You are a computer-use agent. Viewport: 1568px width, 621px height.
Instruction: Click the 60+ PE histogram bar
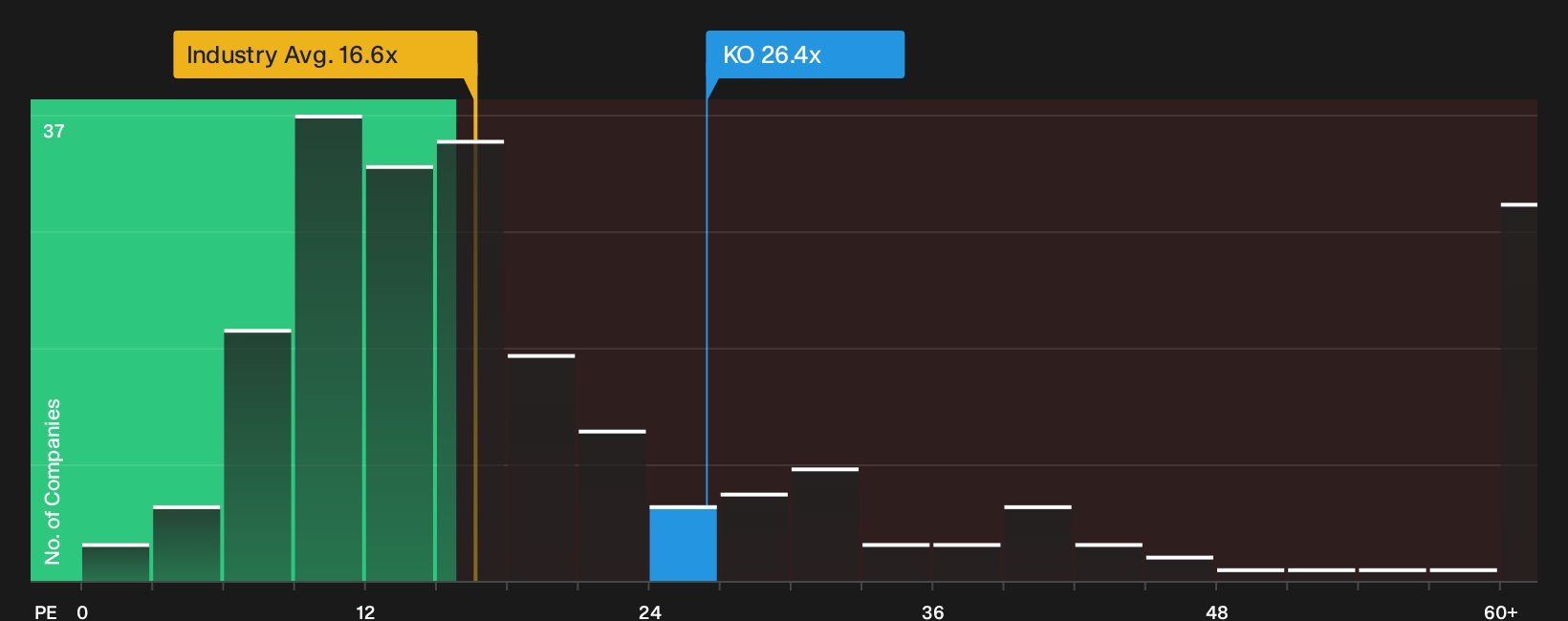click(x=1519, y=392)
